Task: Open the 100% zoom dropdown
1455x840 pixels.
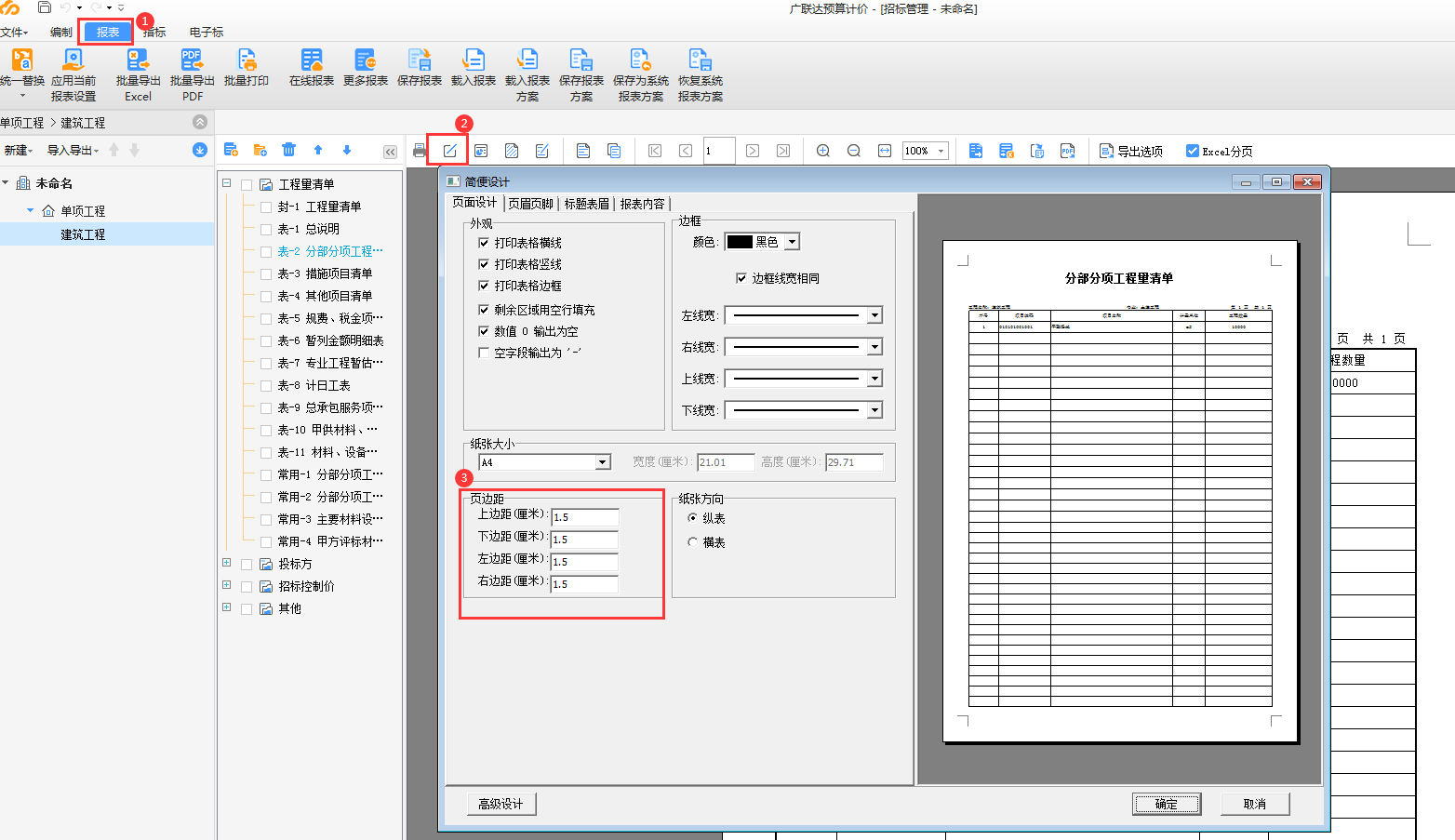Action: pyautogui.click(x=941, y=151)
